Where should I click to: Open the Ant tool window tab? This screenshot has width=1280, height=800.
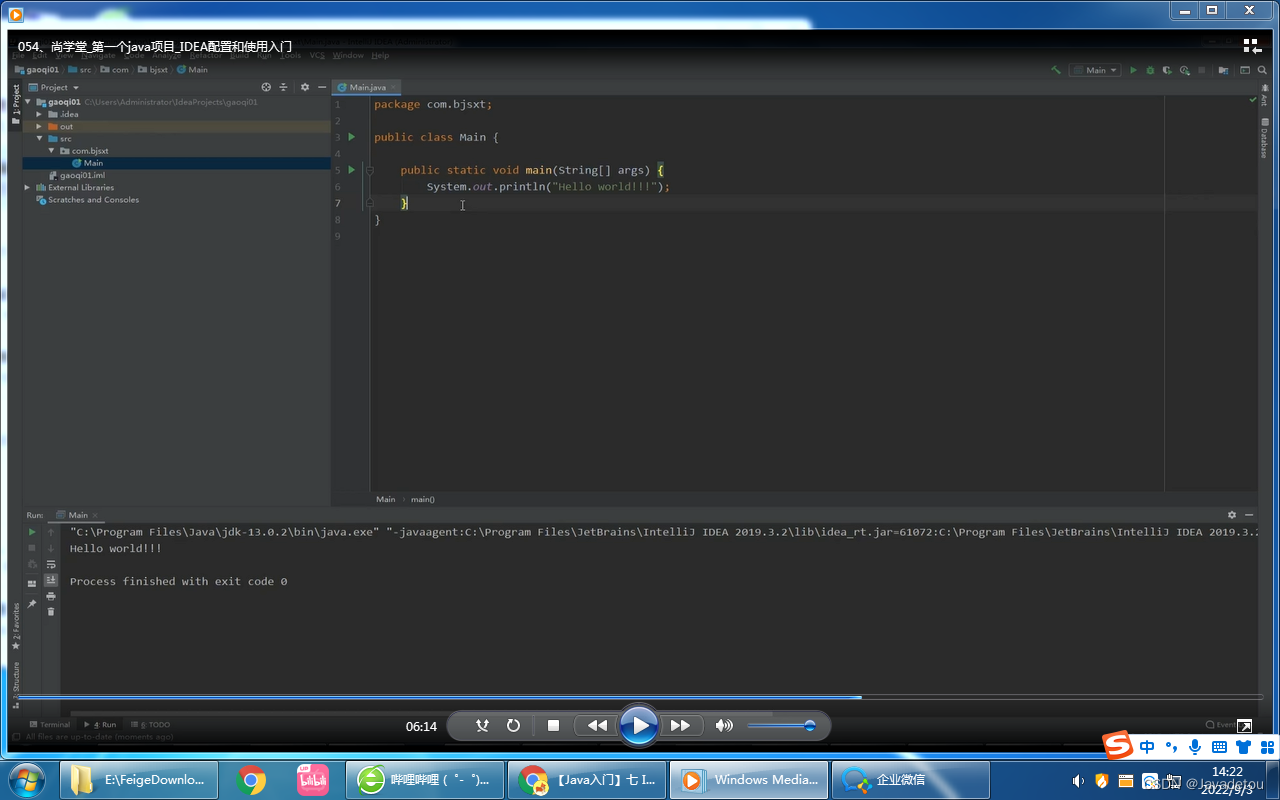click(1264, 96)
